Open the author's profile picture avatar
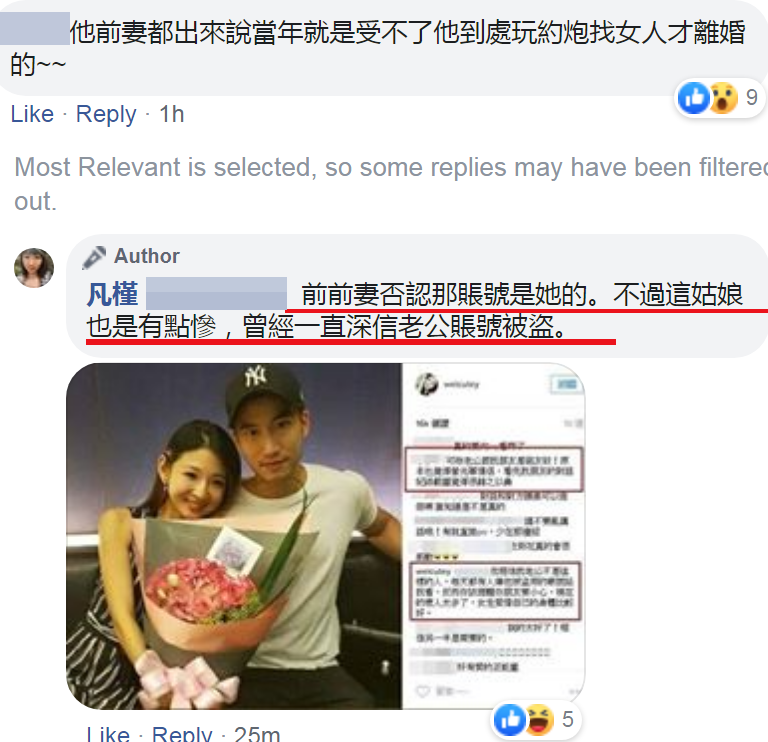Screen dimensions: 768x742 [34, 268]
